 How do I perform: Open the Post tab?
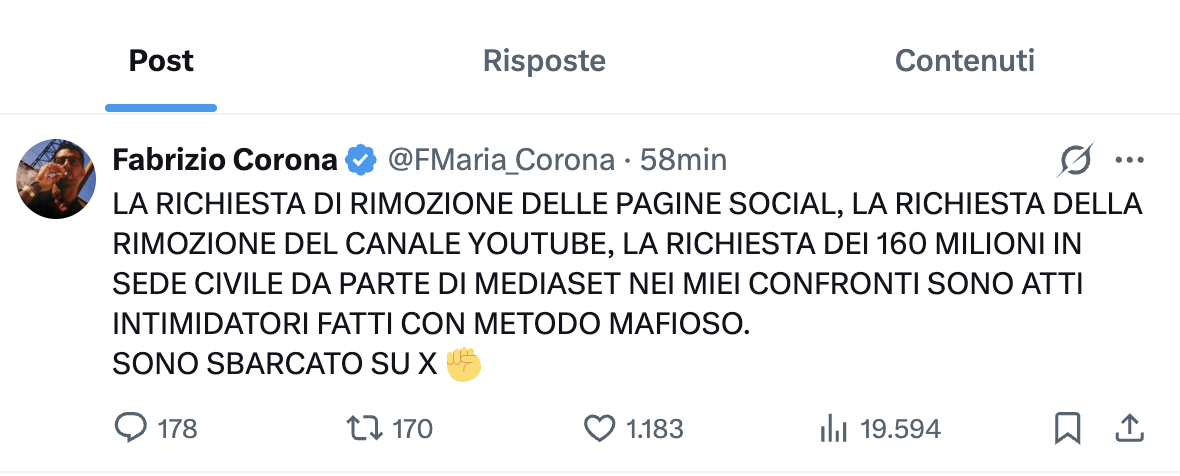161,61
